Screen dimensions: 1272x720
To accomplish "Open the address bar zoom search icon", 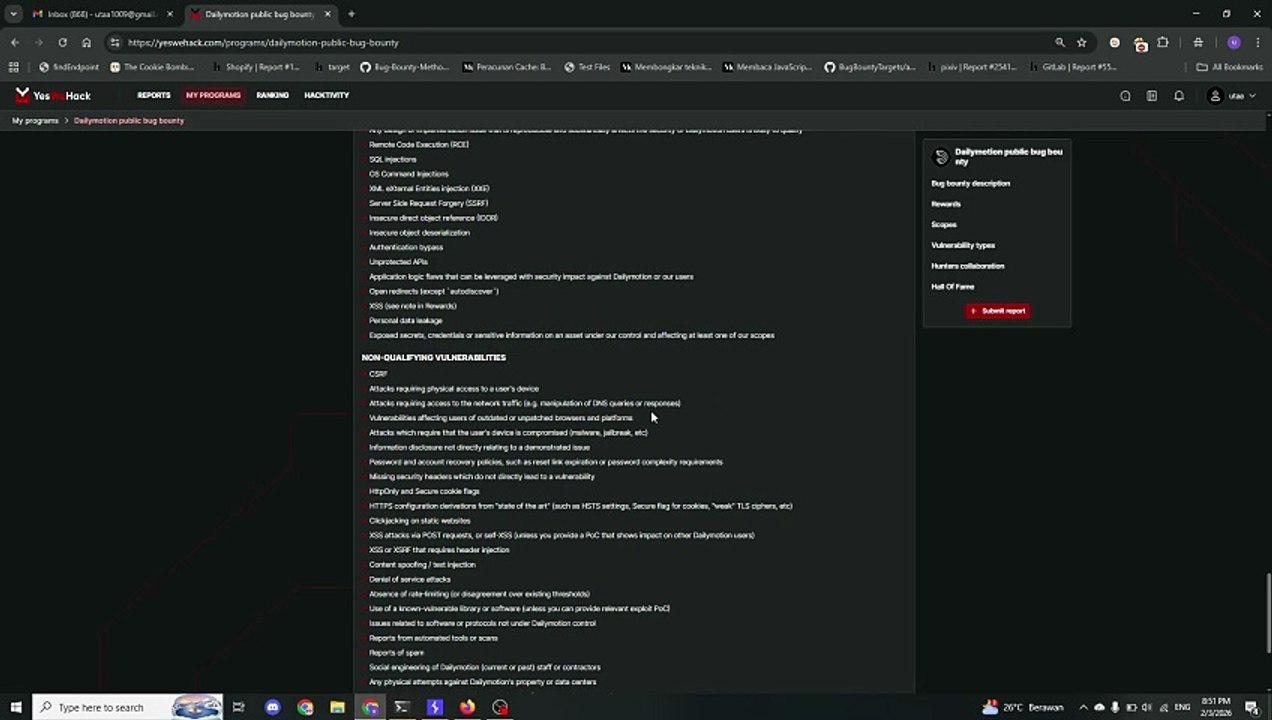I will [1059, 43].
